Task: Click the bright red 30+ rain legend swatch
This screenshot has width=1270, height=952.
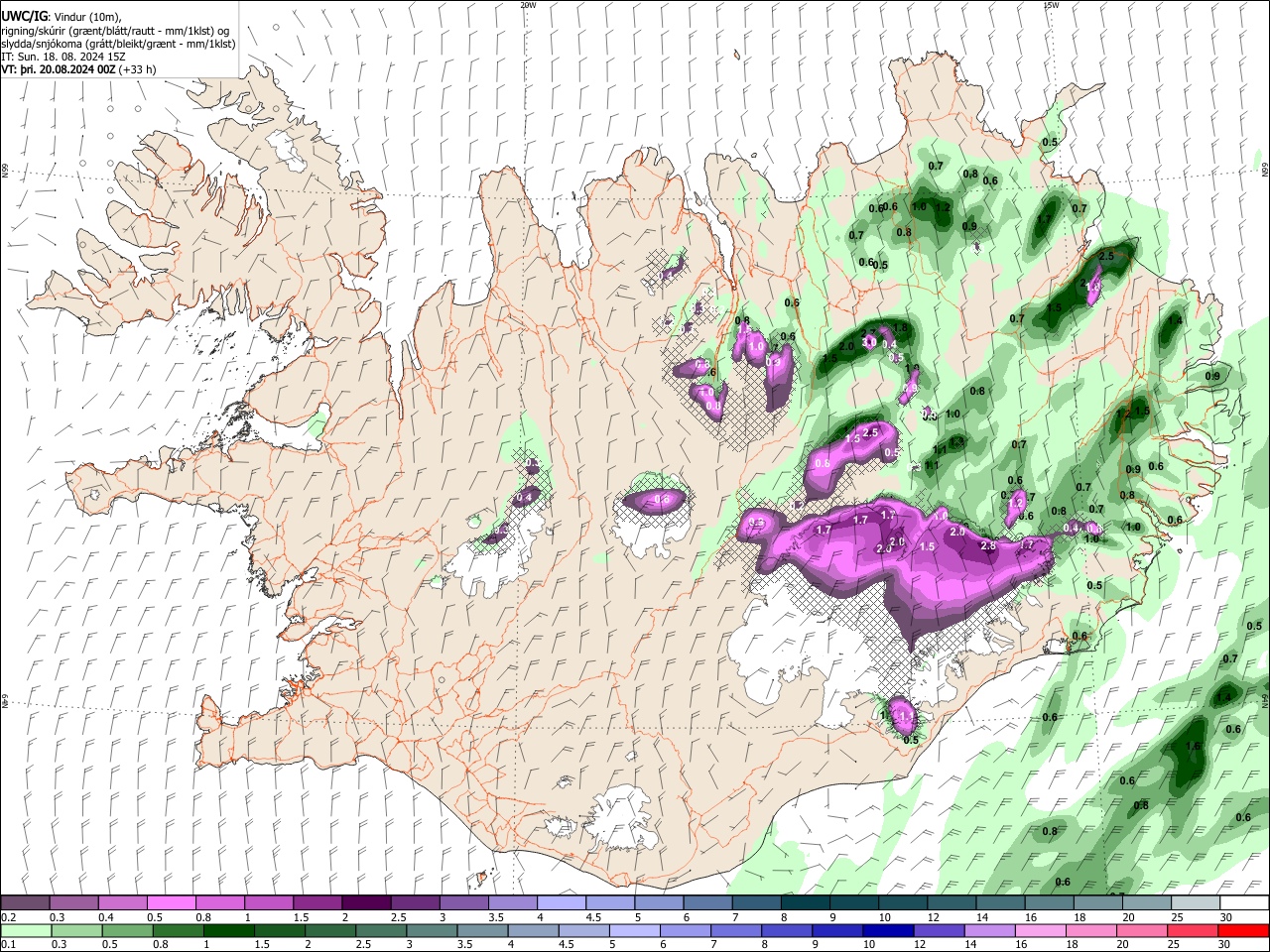Action: pos(1244,930)
